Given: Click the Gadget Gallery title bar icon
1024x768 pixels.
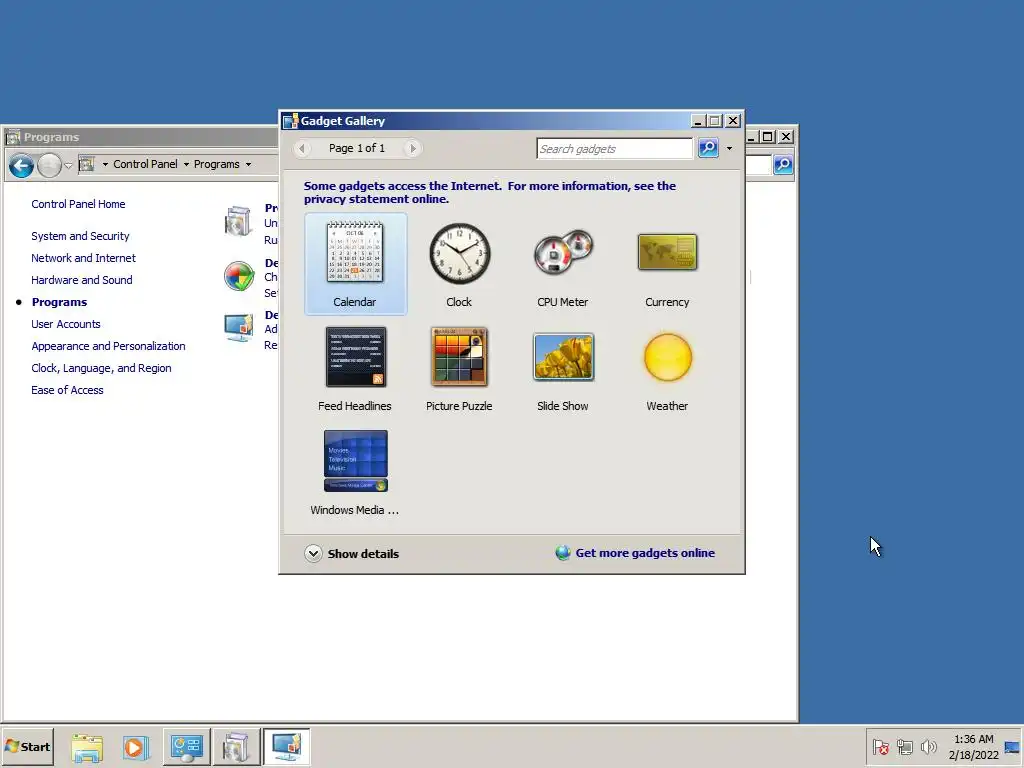Looking at the screenshot, I should click(290, 121).
